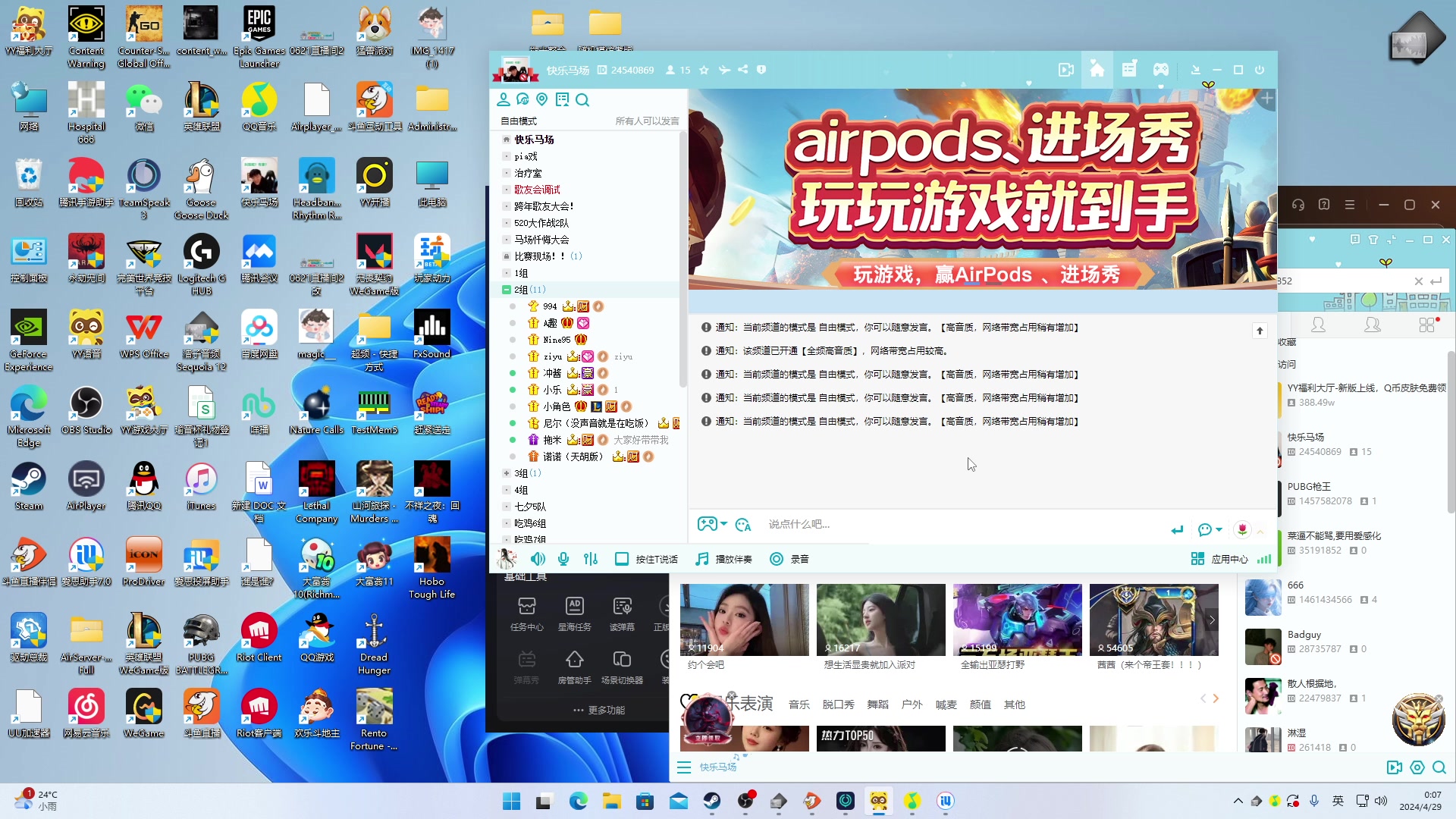Toggle the 按住T说话 checkbox
Screen dimensions: 1456x819
[622, 559]
